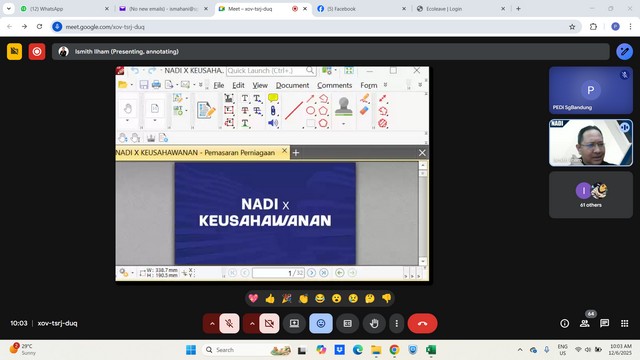Switch to the WhatsApp browser tab
Screen dimensions: 640x360
click(64, 9)
